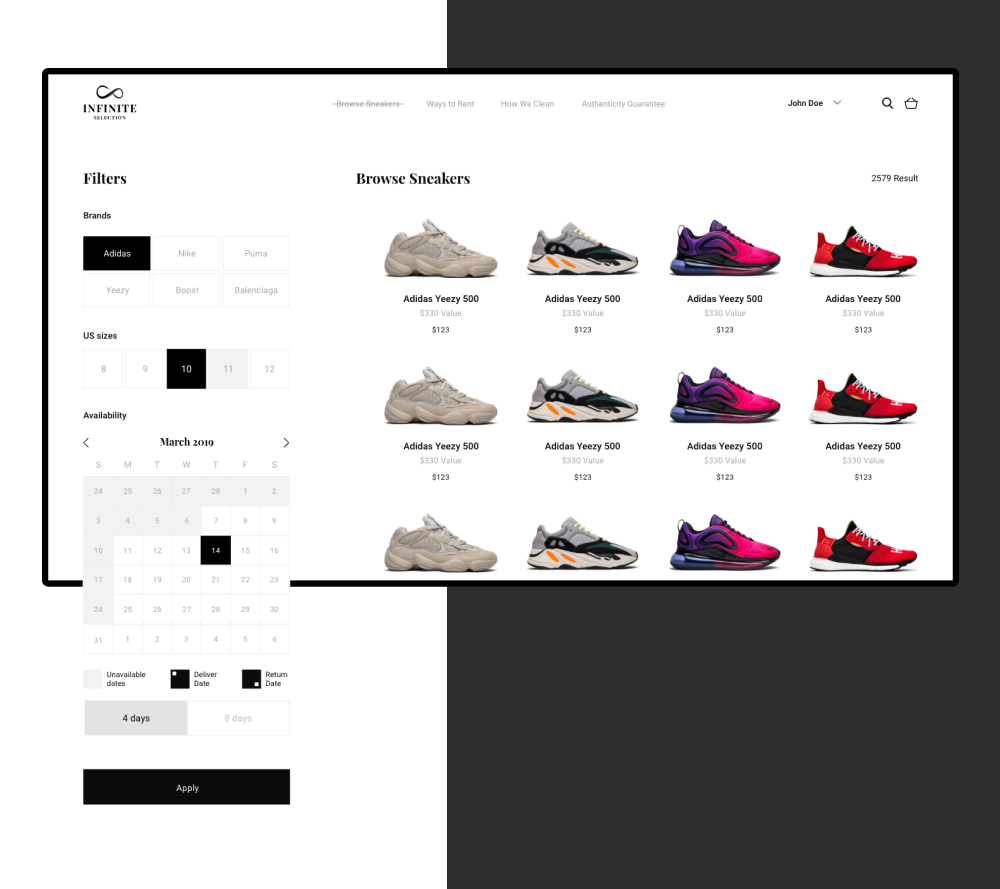Pick date 21 in the calendar
This screenshot has height=889, width=1000.
coord(216,580)
